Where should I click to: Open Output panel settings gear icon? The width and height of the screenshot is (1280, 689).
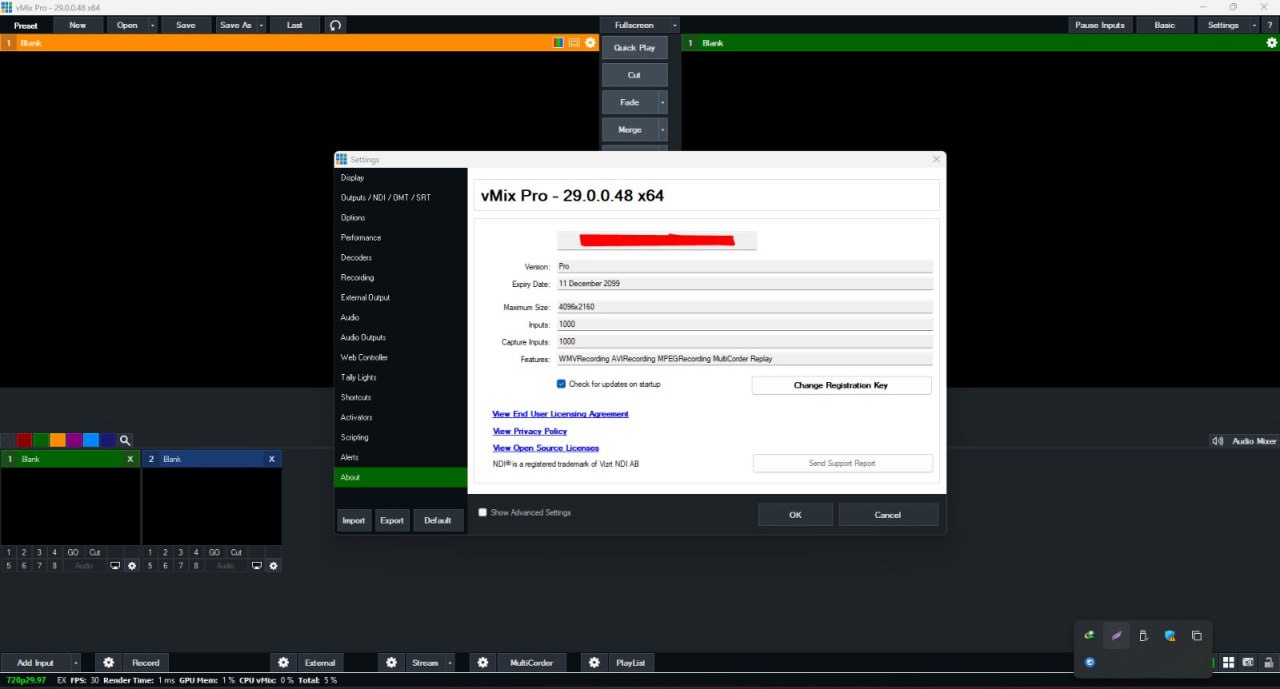[1272, 43]
